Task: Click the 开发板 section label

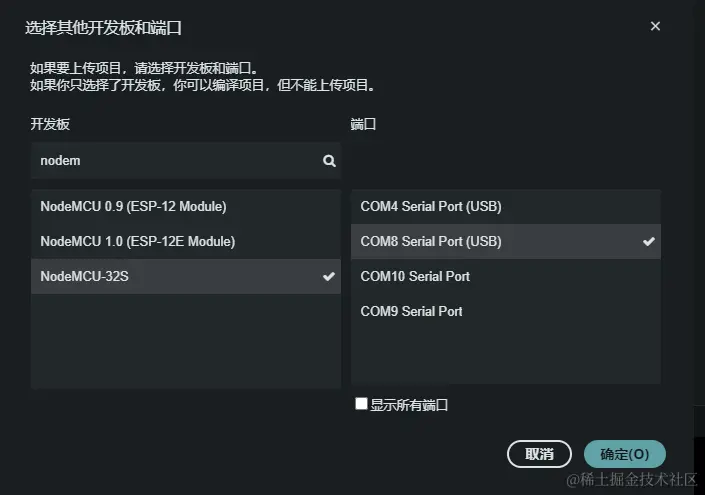Action: 50,125
